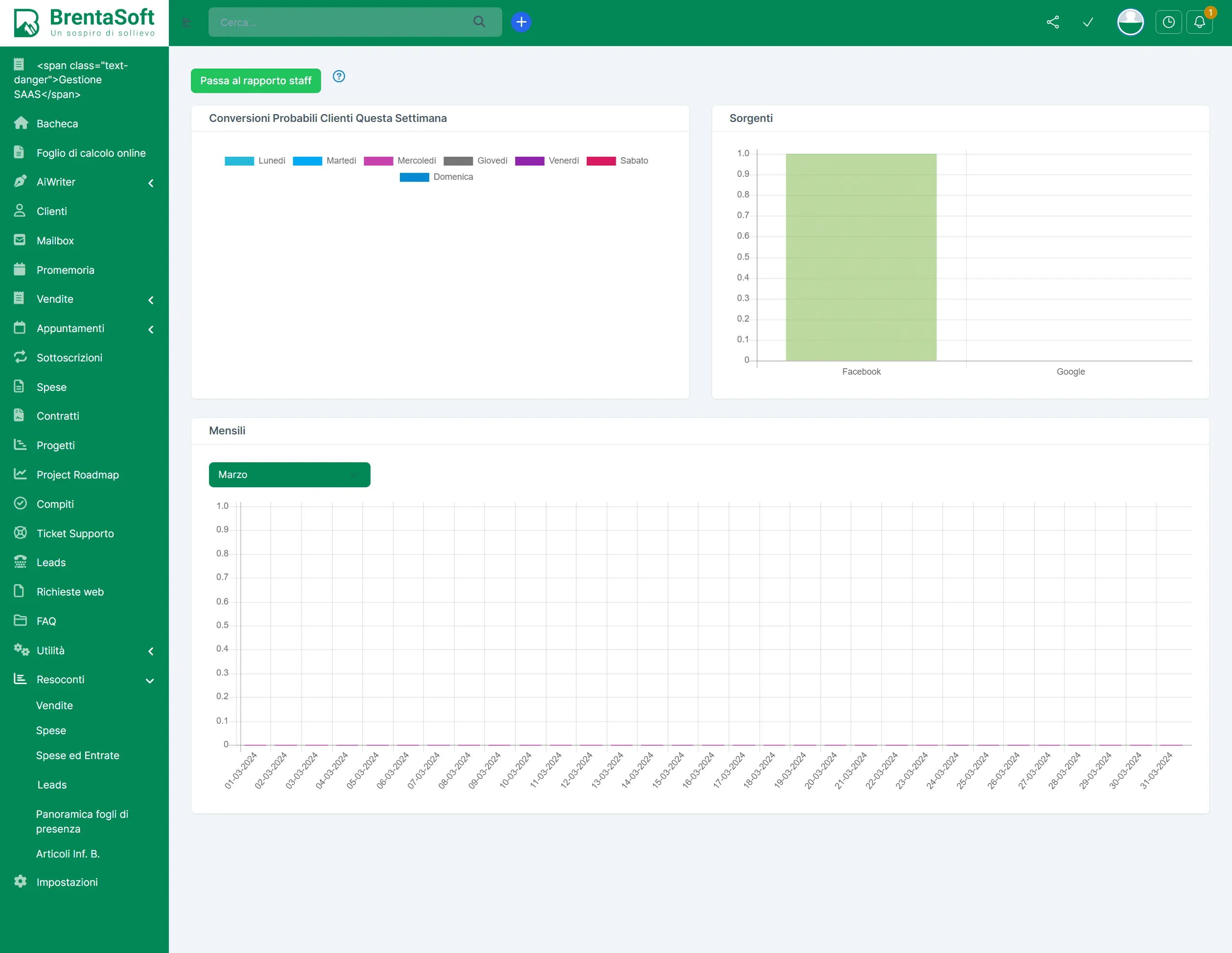The height and width of the screenshot is (953, 1232).
Task: Open Leads report under Resoconti
Action: pyautogui.click(x=52, y=785)
